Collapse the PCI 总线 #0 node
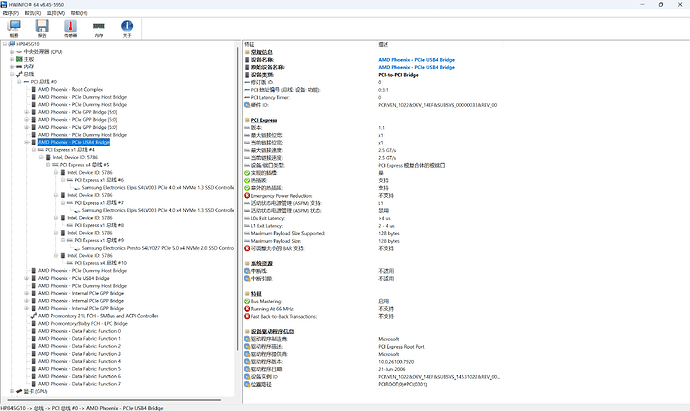This screenshot has height=411, width=690. coord(19,82)
